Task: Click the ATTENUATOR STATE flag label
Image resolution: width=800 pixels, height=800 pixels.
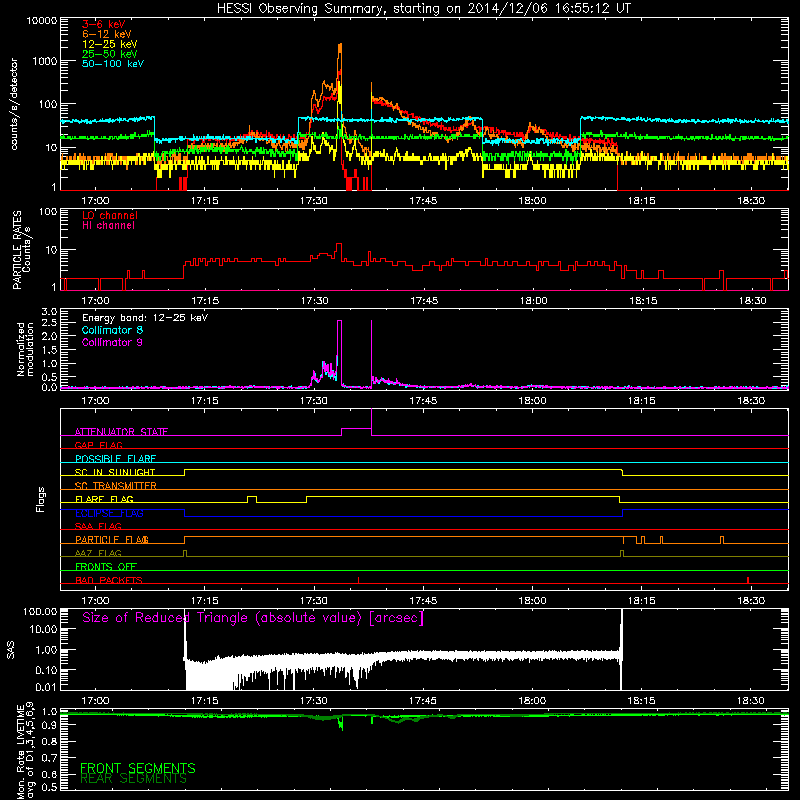Action: point(121,432)
